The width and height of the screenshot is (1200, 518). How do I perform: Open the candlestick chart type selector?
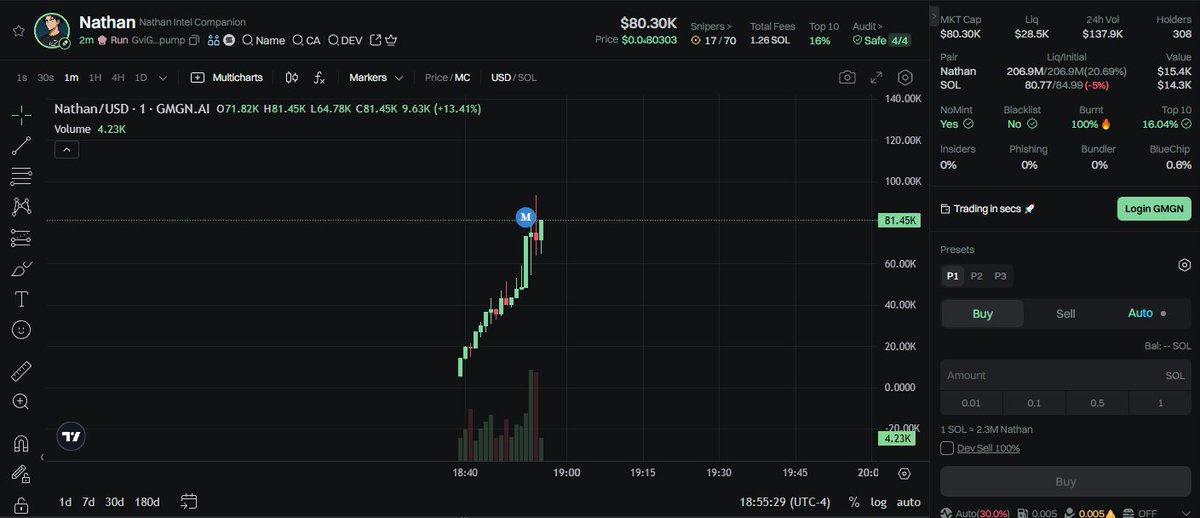[x=292, y=77]
